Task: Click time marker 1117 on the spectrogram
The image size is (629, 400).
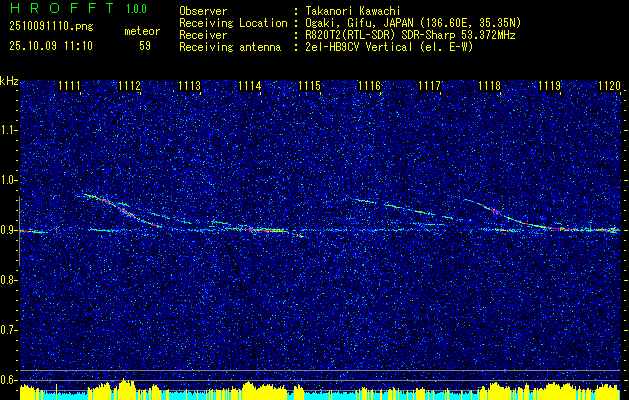Action: tap(430, 85)
